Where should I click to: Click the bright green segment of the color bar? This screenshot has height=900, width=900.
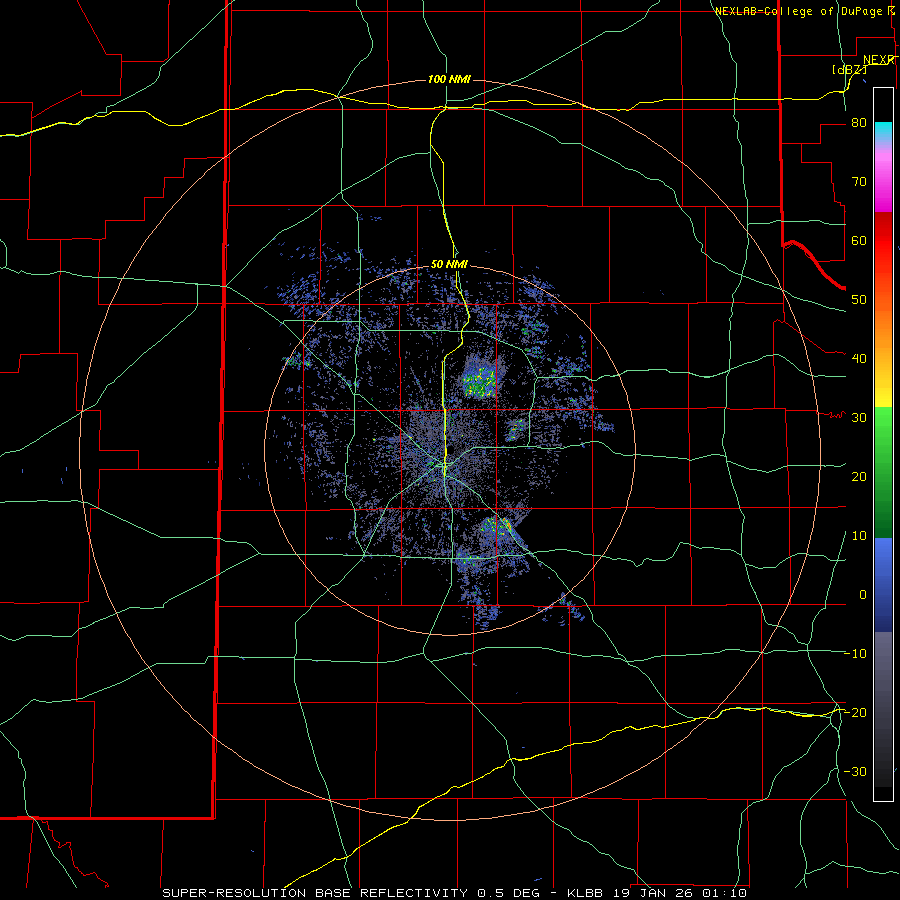point(883,425)
